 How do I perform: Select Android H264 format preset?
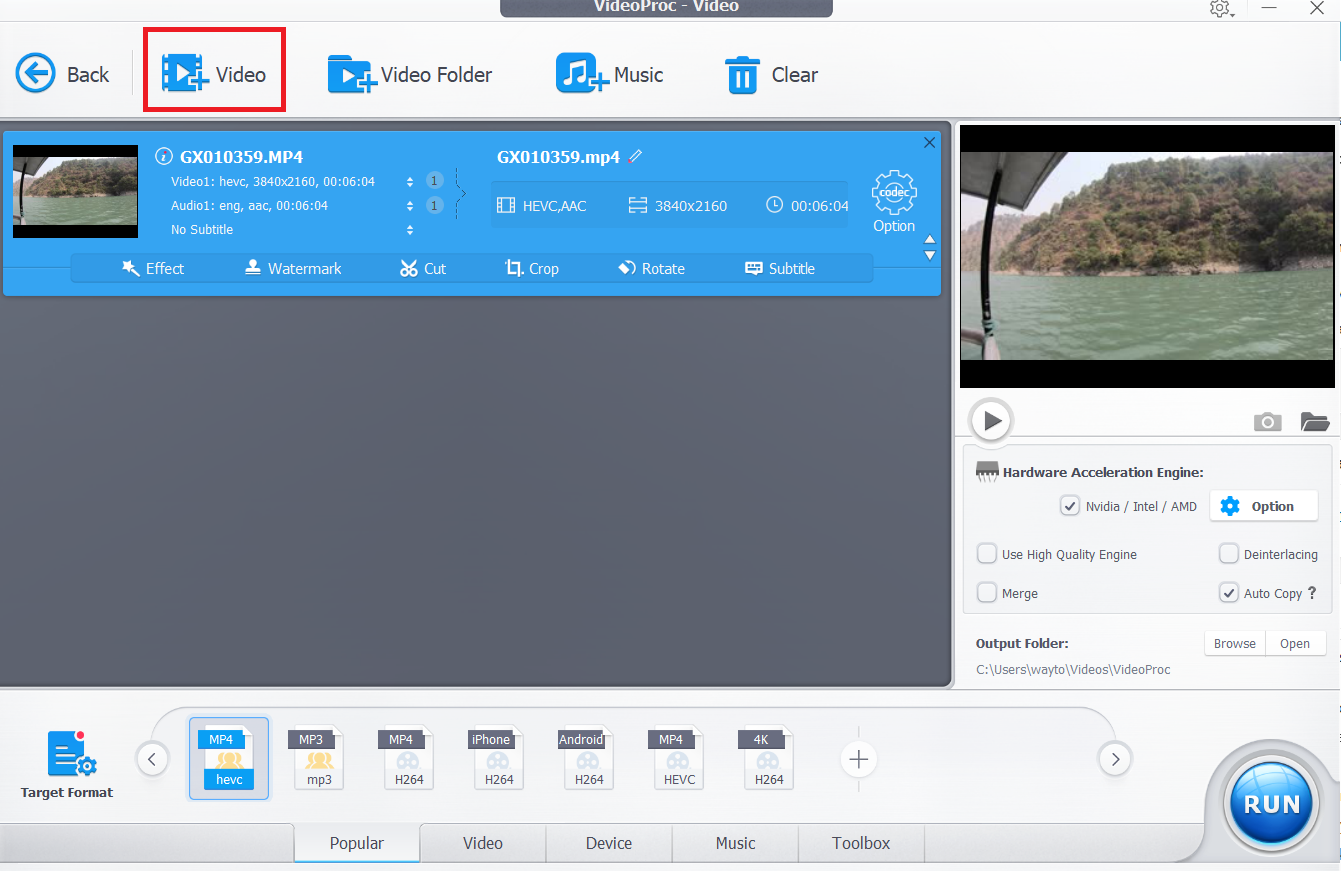click(589, 759)
